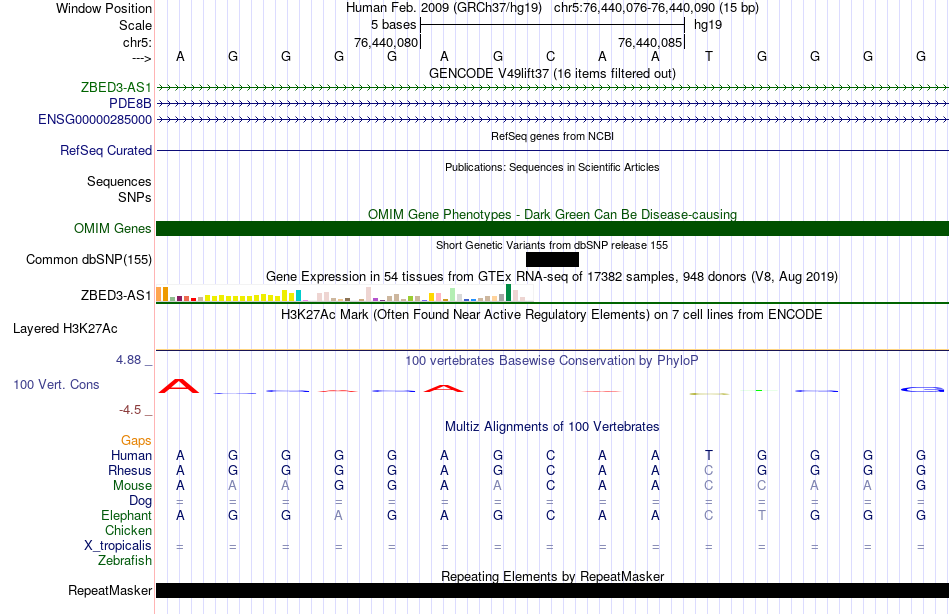Click the Elephant alignment row label
This screenshot has width=950, height=614.
(x=127, y=515)
